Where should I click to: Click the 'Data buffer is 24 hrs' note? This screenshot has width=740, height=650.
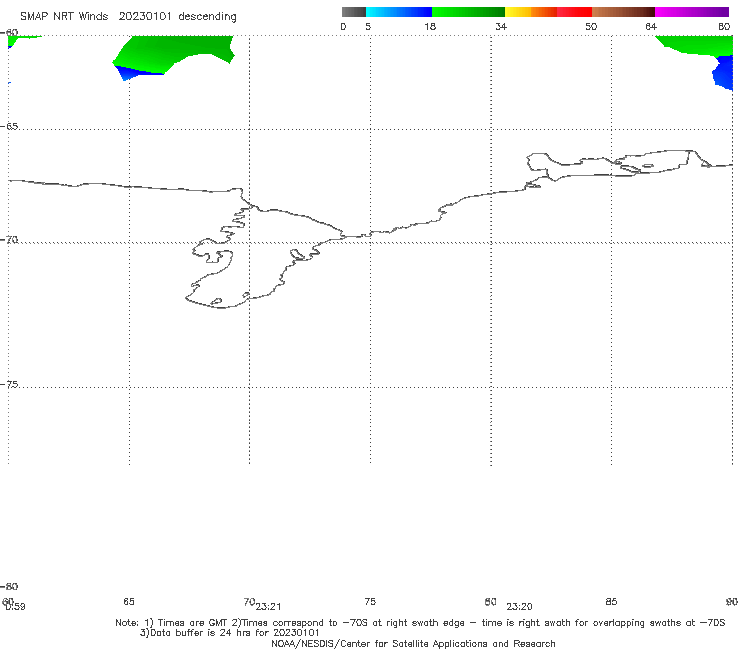[x=229, y=633]
